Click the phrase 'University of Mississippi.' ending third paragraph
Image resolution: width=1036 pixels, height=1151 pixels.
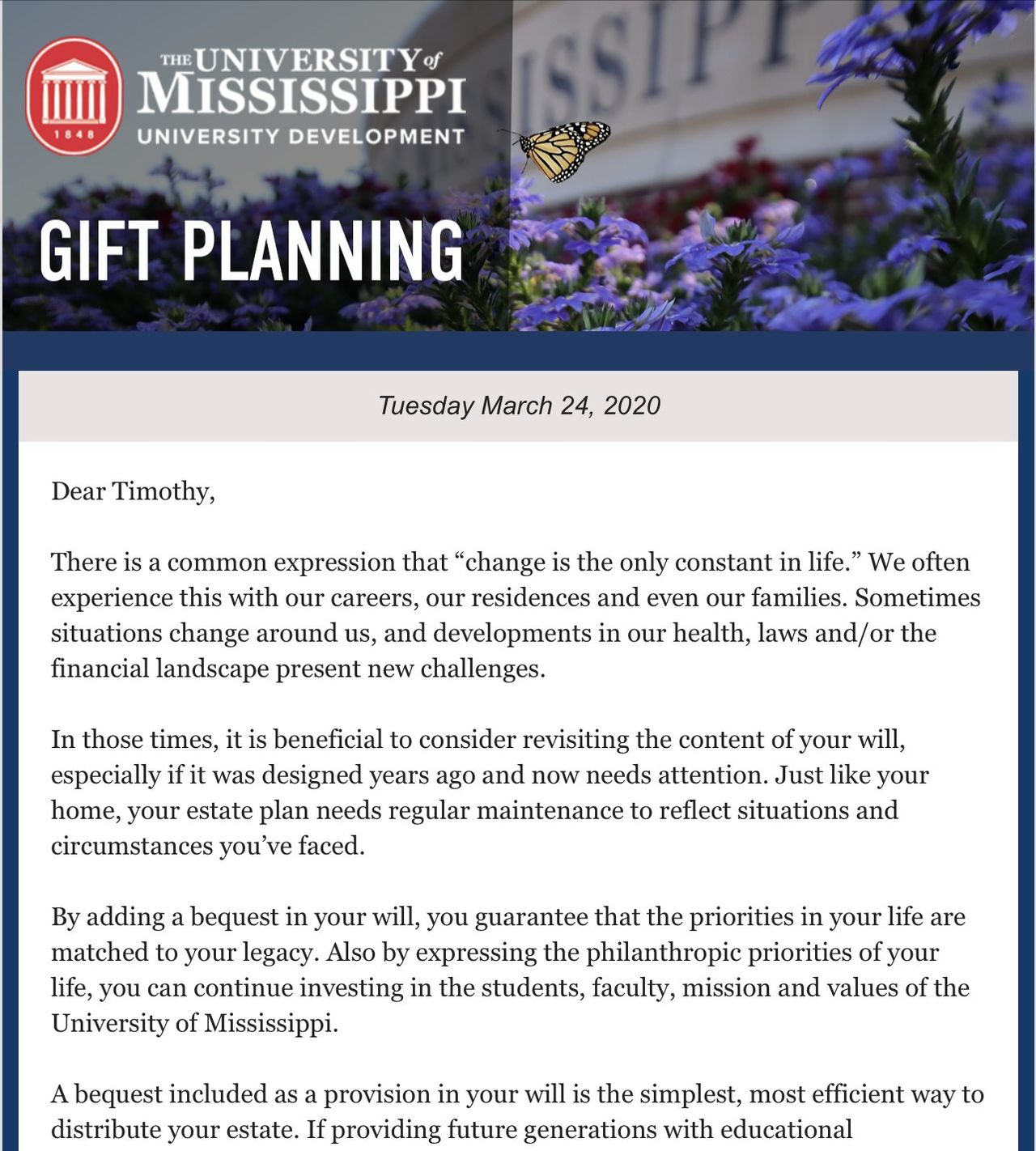point(194,1023)
